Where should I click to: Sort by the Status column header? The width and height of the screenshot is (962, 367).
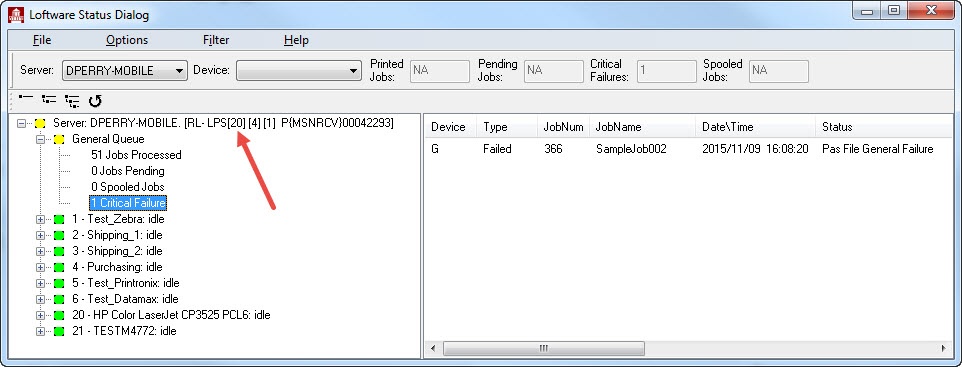tap(884, 127)
